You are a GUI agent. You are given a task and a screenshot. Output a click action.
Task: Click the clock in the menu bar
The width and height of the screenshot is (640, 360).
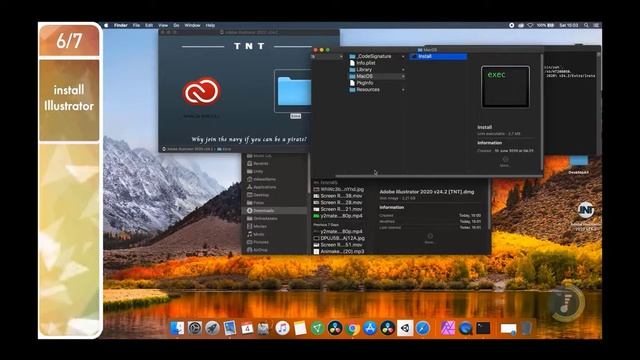(569, 25)
